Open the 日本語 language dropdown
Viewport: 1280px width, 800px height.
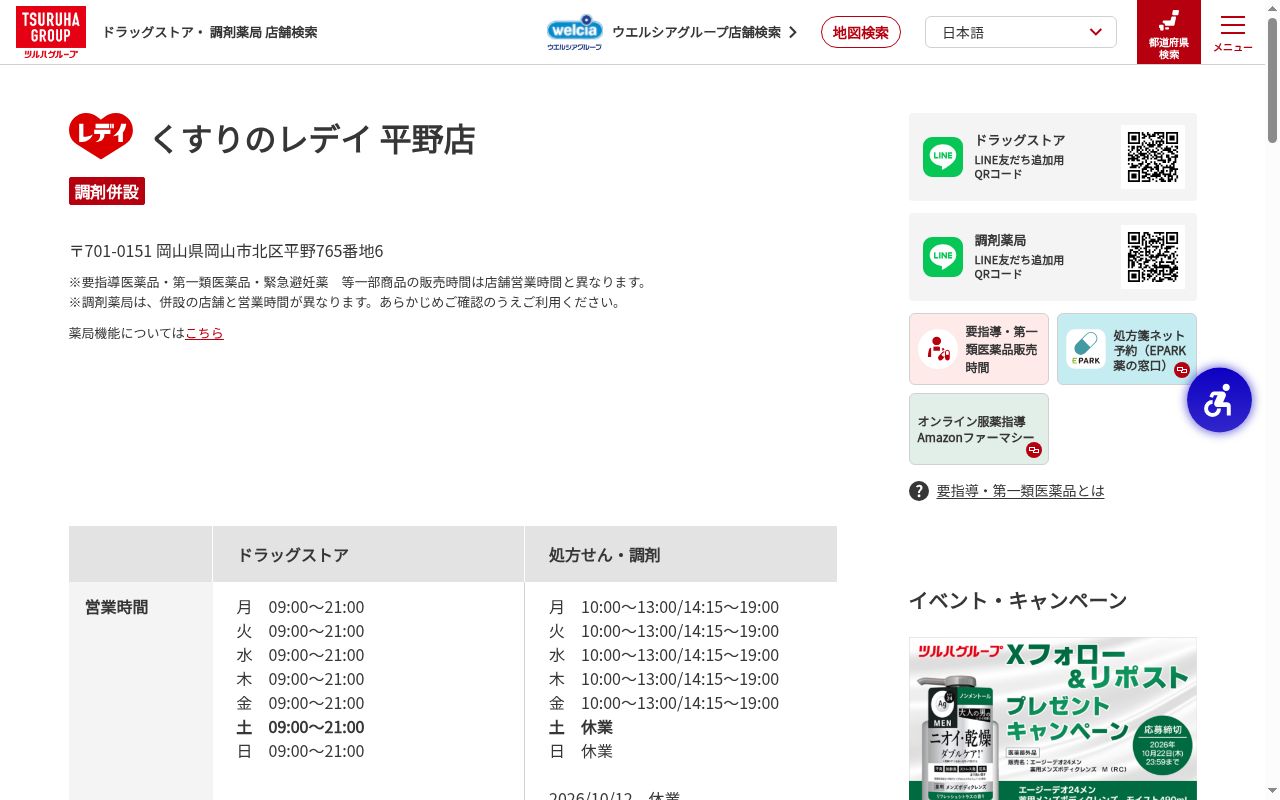click(x=1020, y=32)
